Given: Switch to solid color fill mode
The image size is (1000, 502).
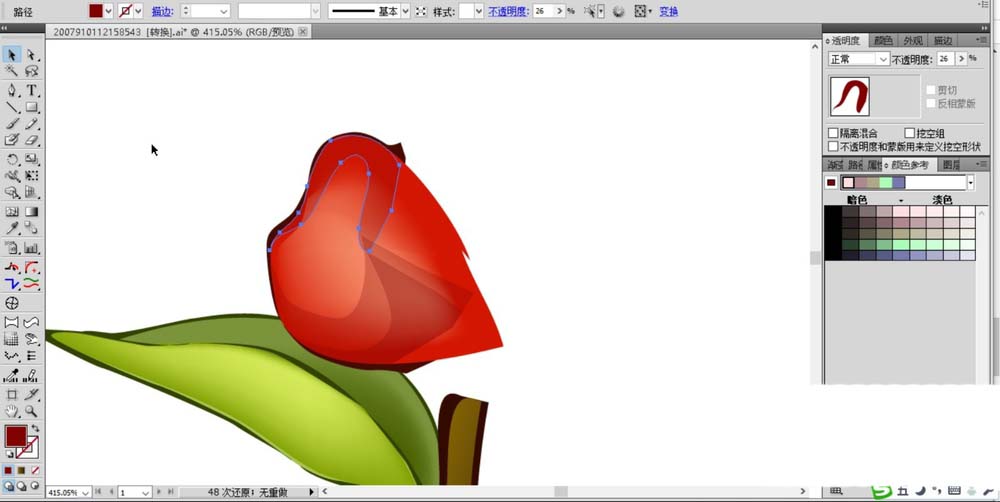Looking at the screenshot, I should (x=8, y=471).
